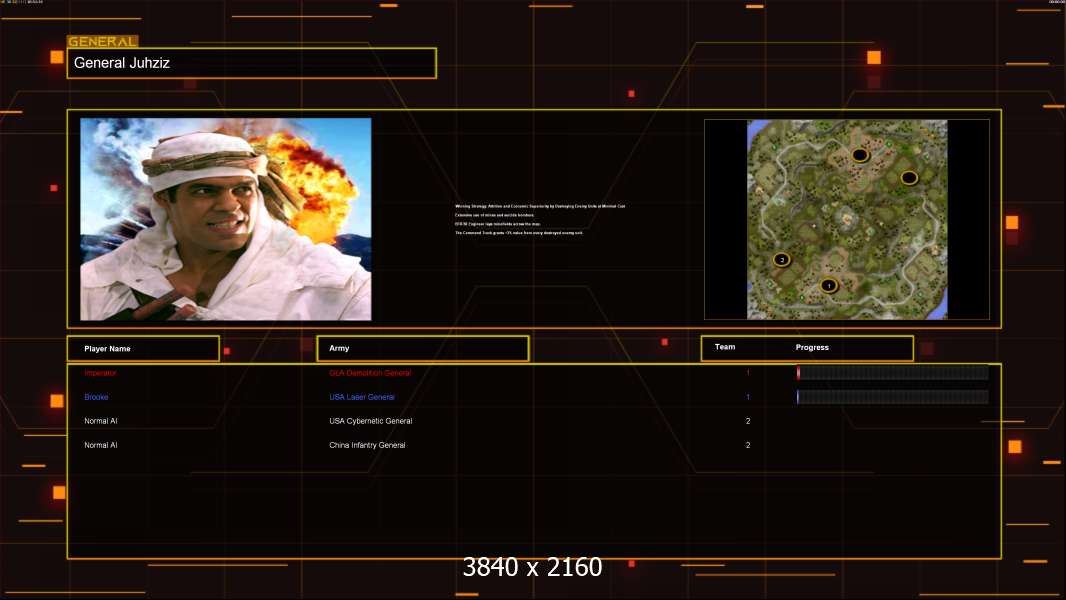The height and width of the screenshot is (600, 1066).
Task: Click the Progress column header label
Action: (x=812, y=348)
